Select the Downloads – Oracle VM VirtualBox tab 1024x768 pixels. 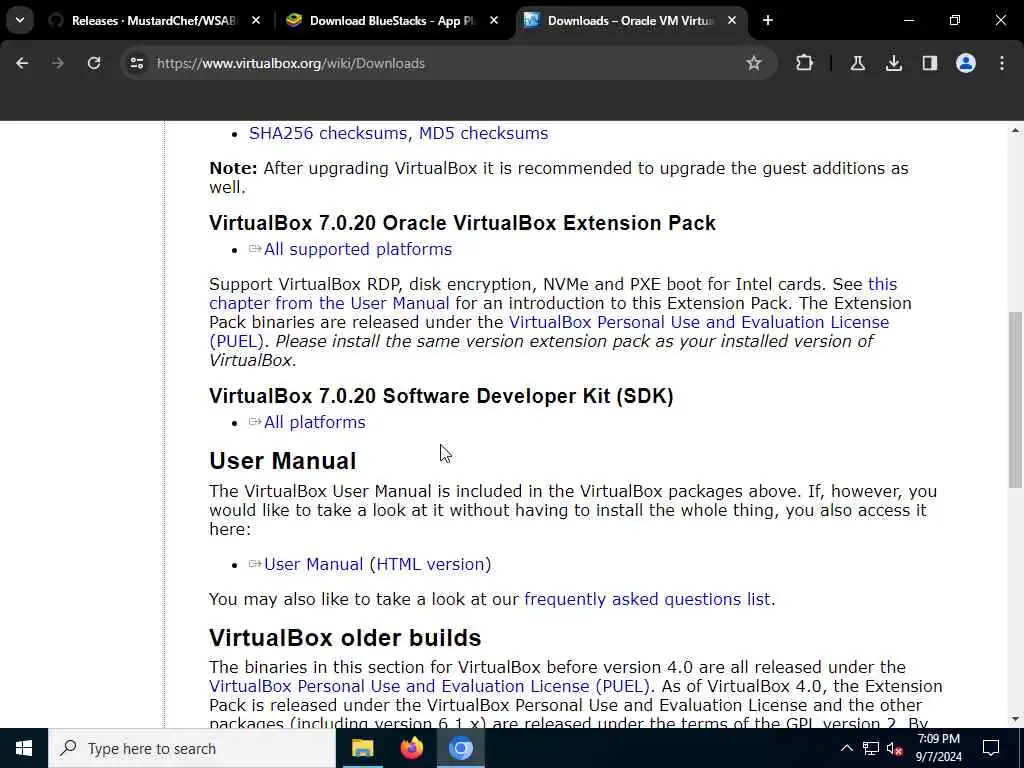630,21
